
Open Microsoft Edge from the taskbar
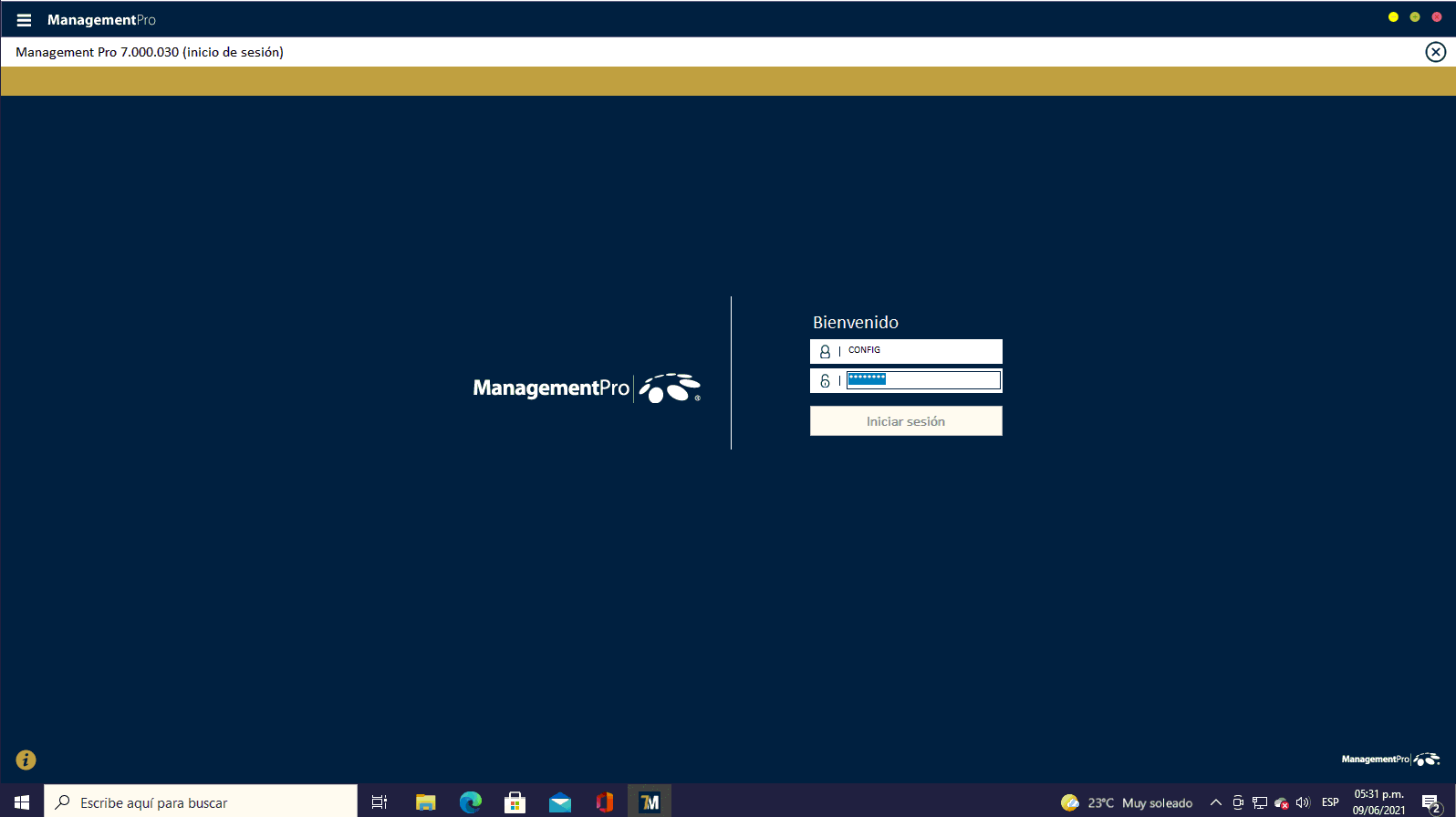click(x=470, y=802)
